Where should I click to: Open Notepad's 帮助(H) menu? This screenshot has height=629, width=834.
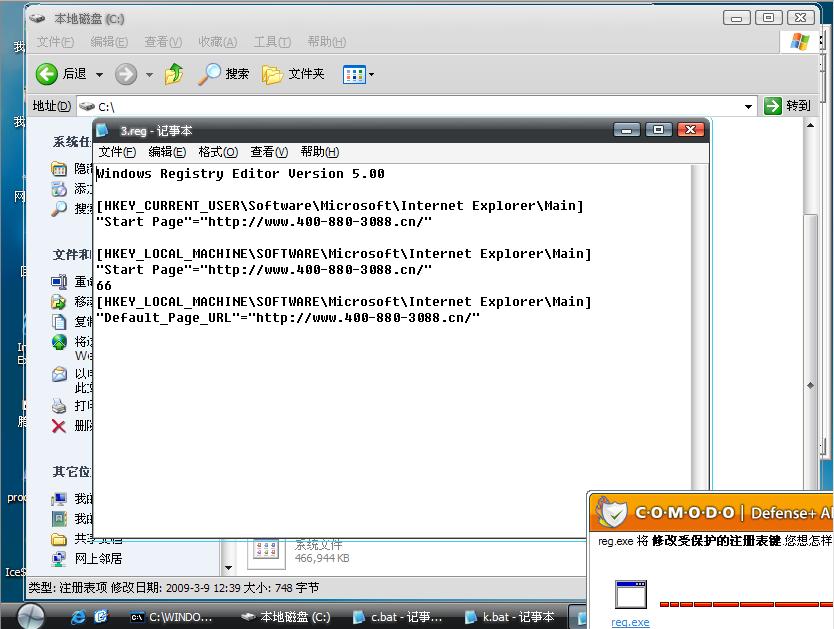click(x=320, y=152)
